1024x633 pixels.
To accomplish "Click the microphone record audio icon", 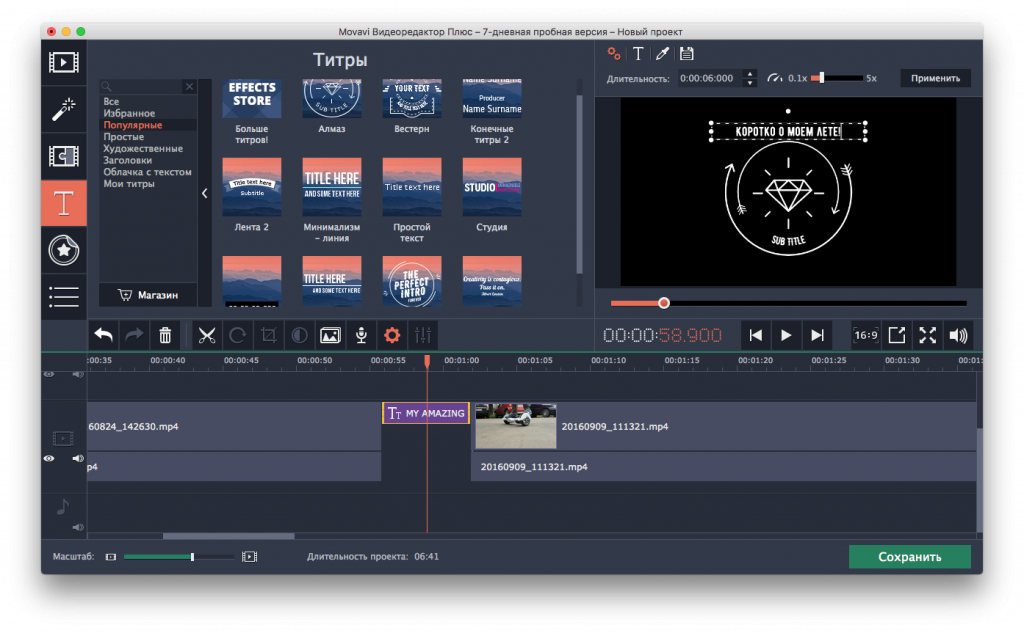I will [361, 336].
